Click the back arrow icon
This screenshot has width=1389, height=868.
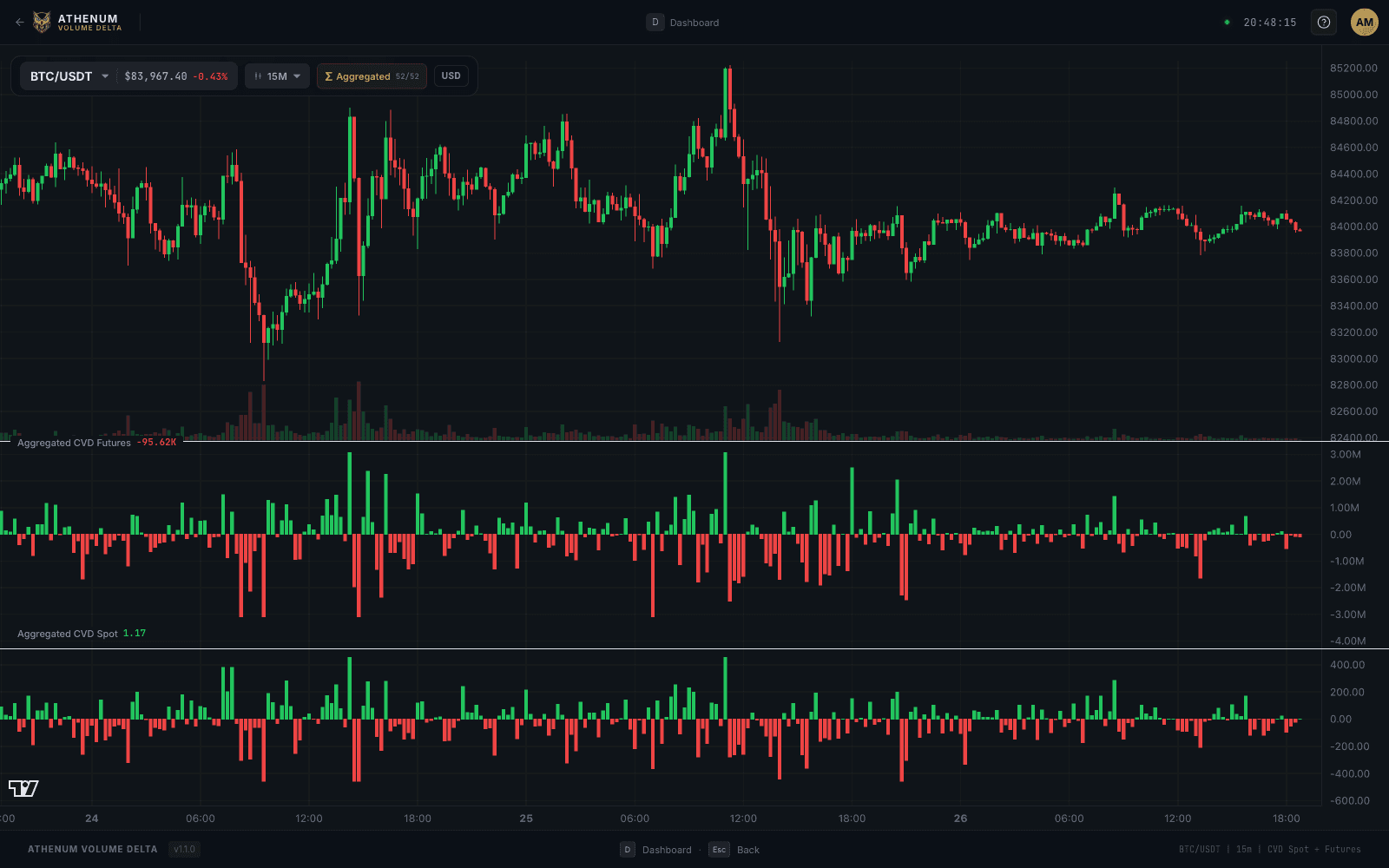(x=20, y=23)
